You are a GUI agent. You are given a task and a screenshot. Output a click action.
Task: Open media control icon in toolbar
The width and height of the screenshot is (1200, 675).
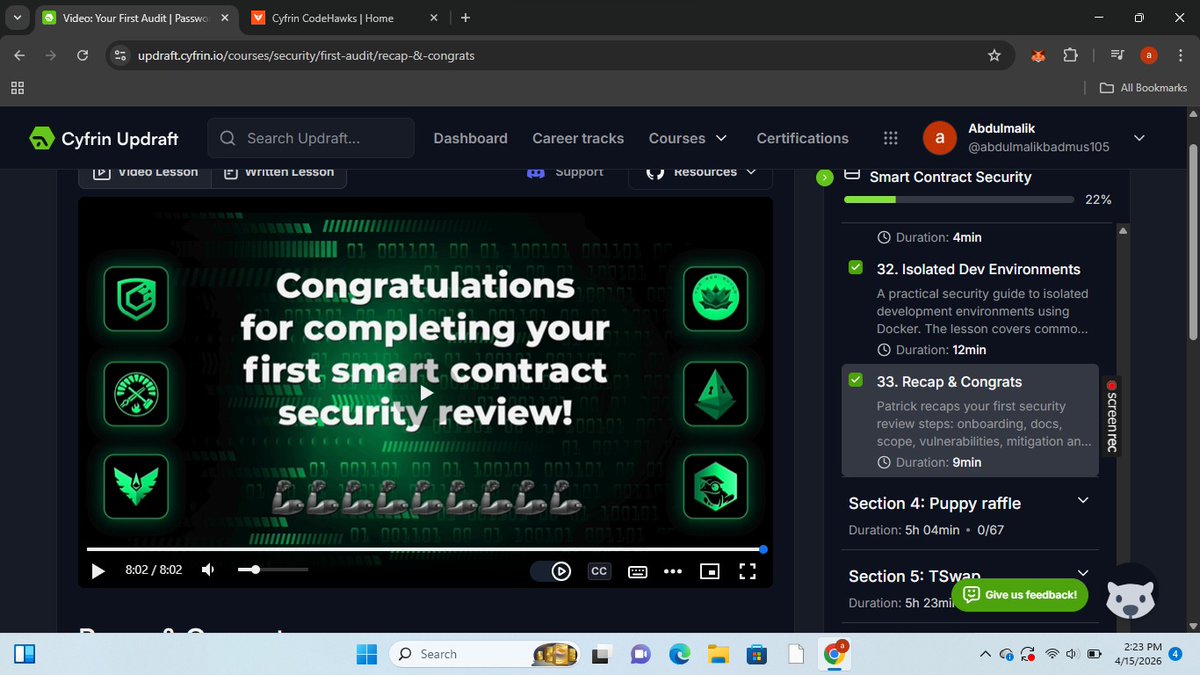coord(1118,55)
